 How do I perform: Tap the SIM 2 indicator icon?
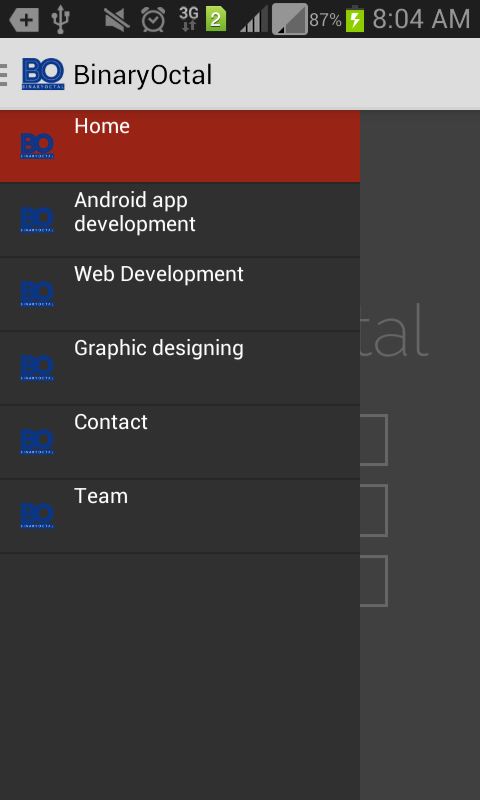coord(216,20)
